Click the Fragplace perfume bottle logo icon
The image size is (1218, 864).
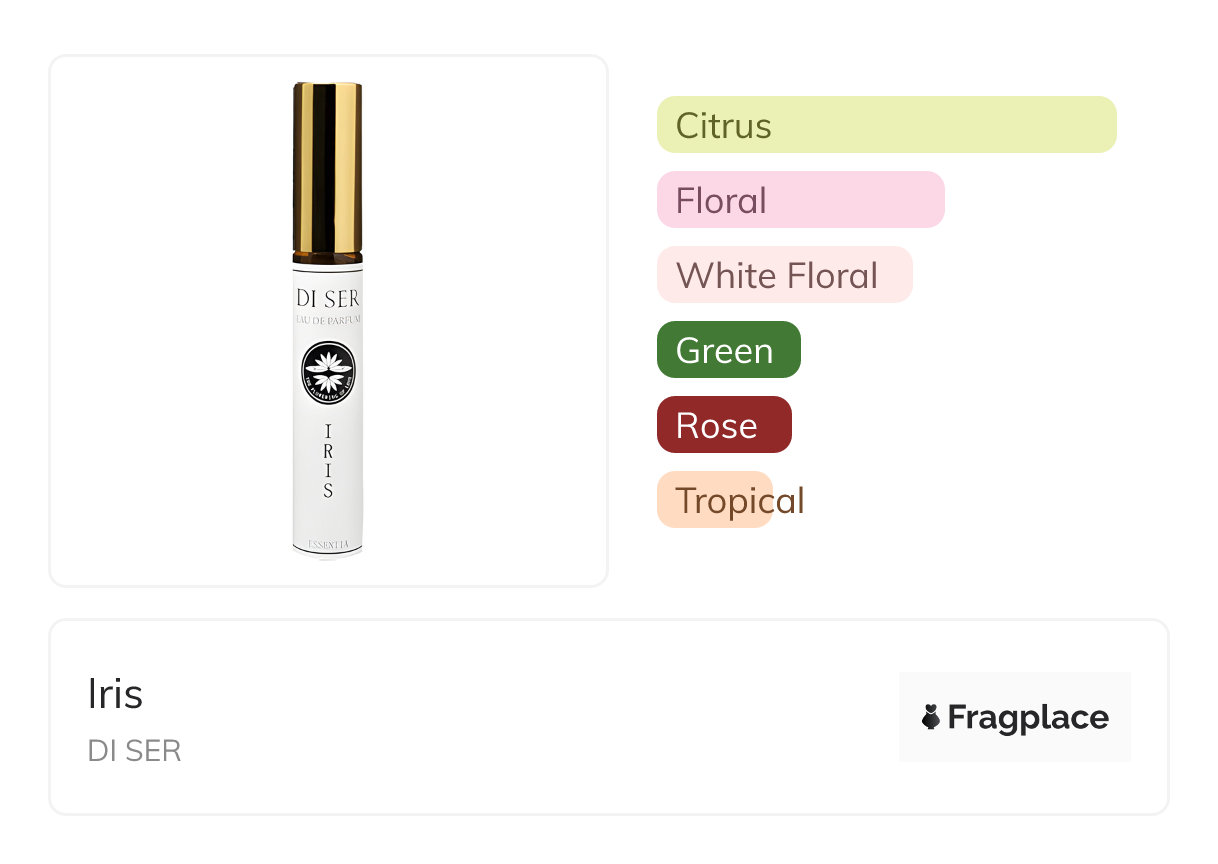pos(931,717)
